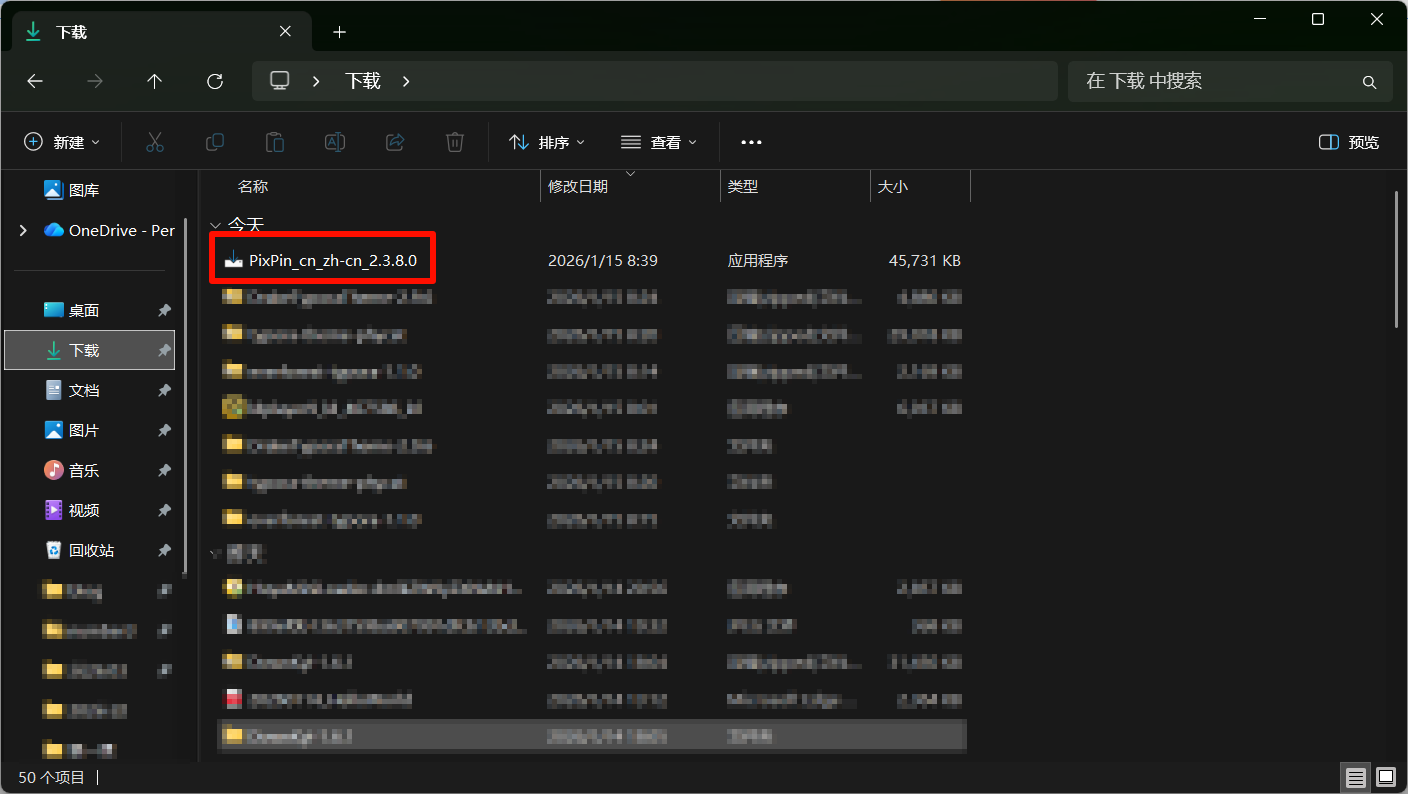The image size is (1408, 794).
Task: Open the 新建 dropdown menu
Action: coord(62,142)
